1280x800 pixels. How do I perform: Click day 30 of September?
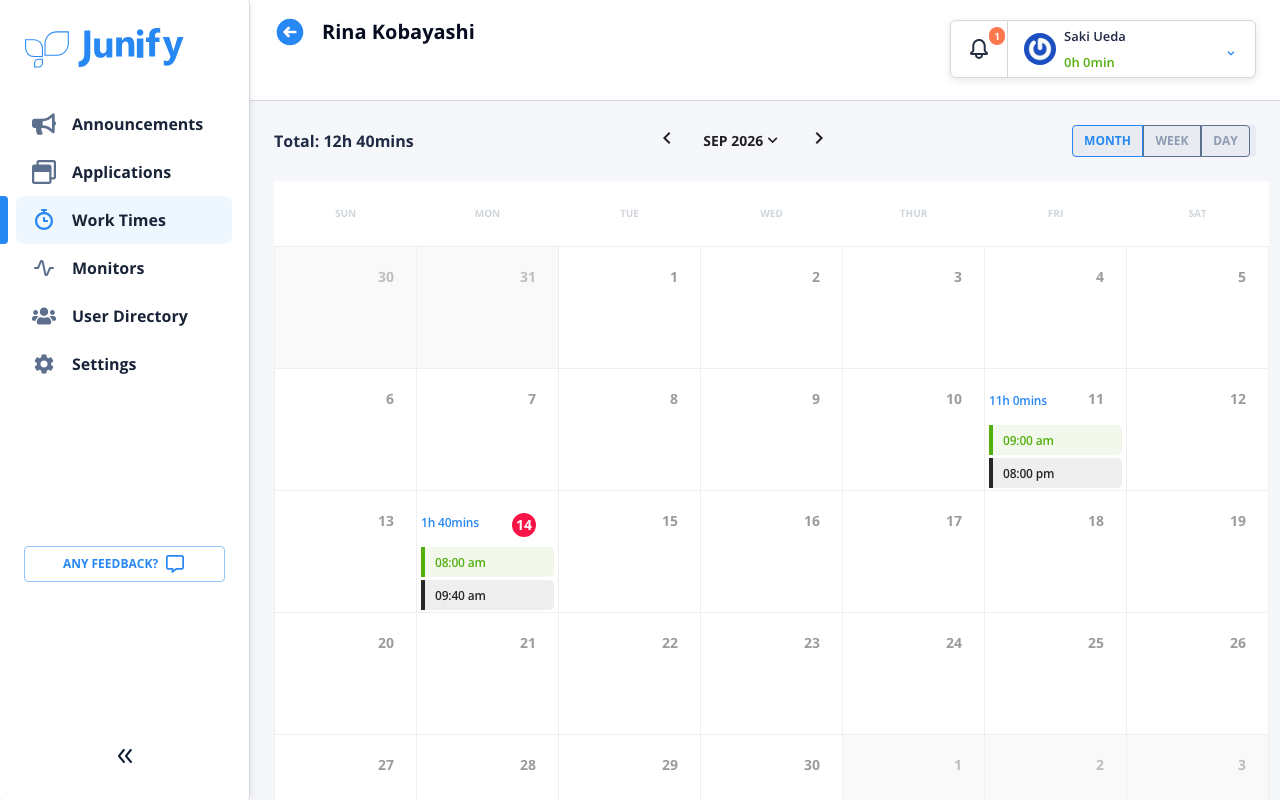(812, 765)
